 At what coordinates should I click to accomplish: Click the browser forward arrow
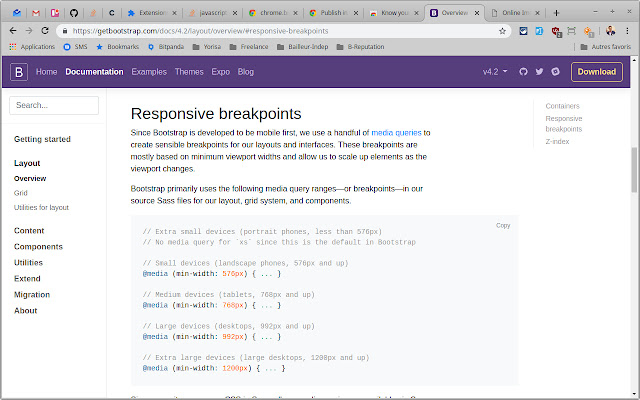pos(29,31)
